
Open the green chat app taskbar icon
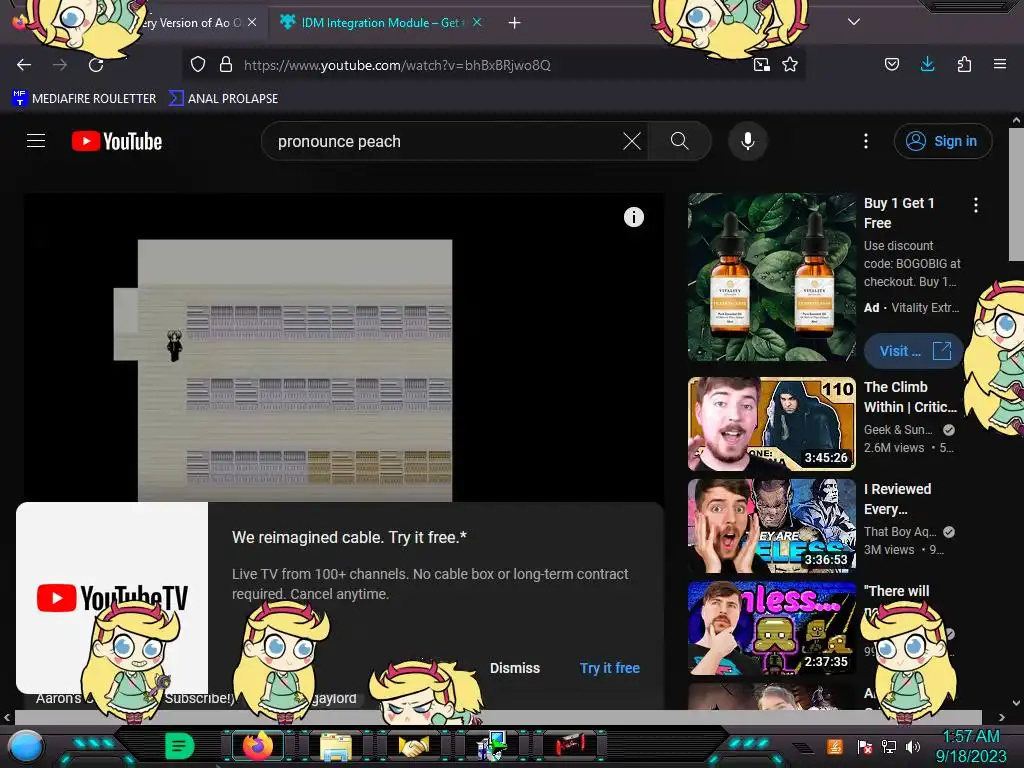179,746
